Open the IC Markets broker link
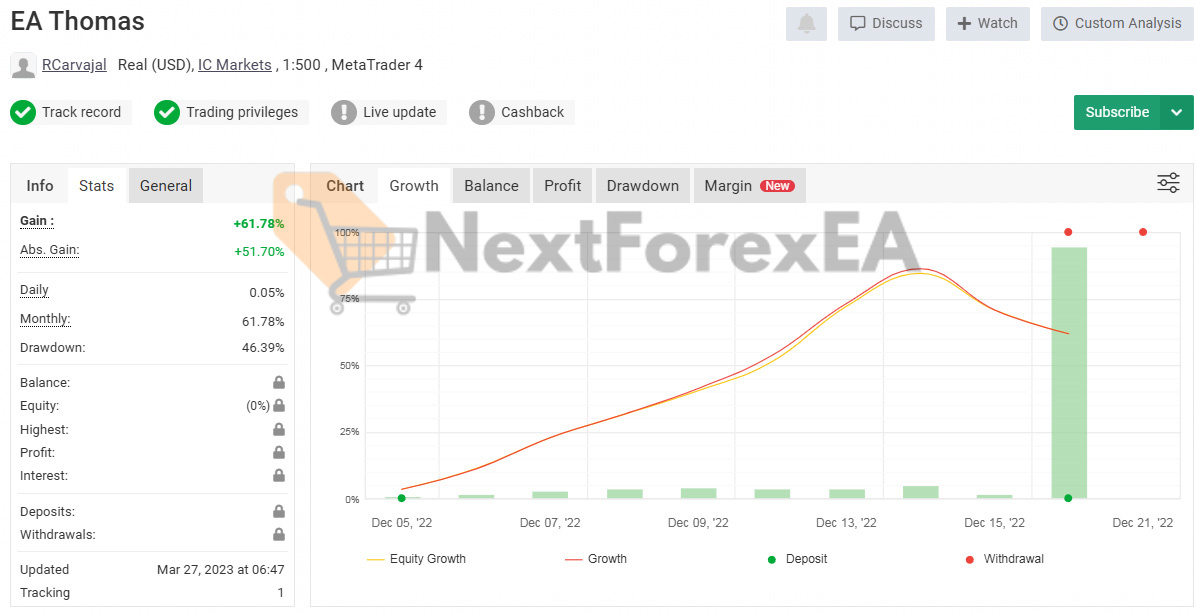Screen dimensions: 1196x613 pyautogui.click(x=234, y=65)
